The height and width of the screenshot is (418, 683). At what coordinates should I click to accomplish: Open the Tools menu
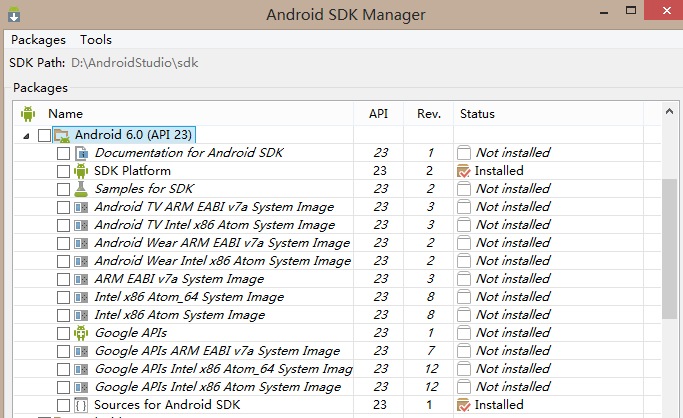coord(96,40)
